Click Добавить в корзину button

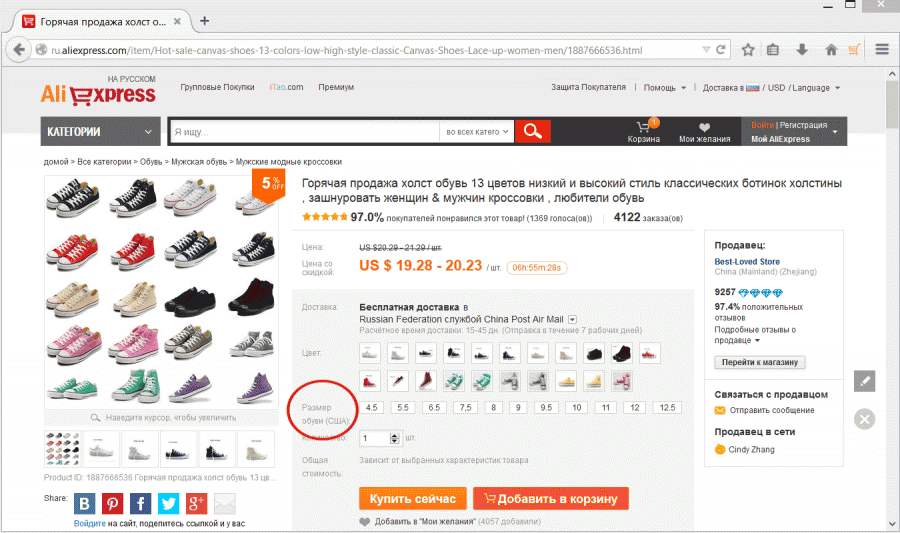tap(551, 499)
